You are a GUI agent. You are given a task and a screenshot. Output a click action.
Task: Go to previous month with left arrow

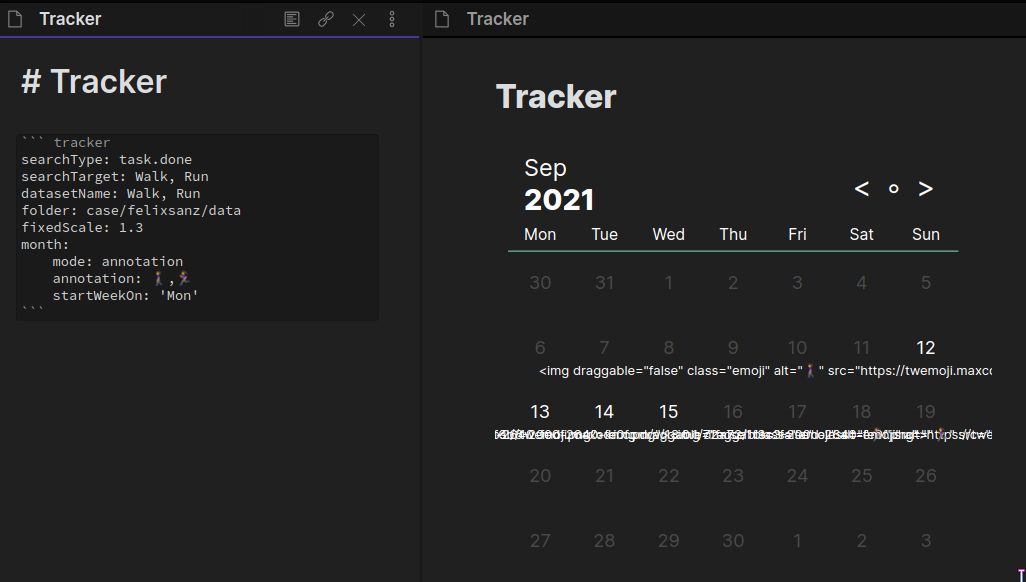click(x=861, y=188)
